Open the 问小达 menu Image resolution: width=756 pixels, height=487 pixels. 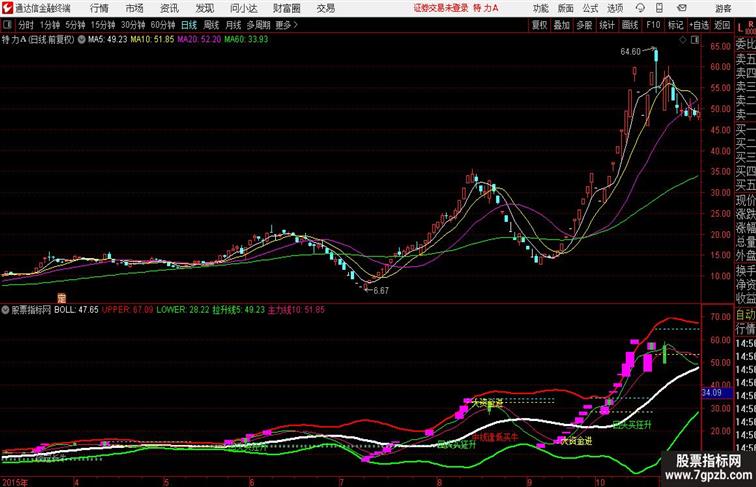[243, 8]
